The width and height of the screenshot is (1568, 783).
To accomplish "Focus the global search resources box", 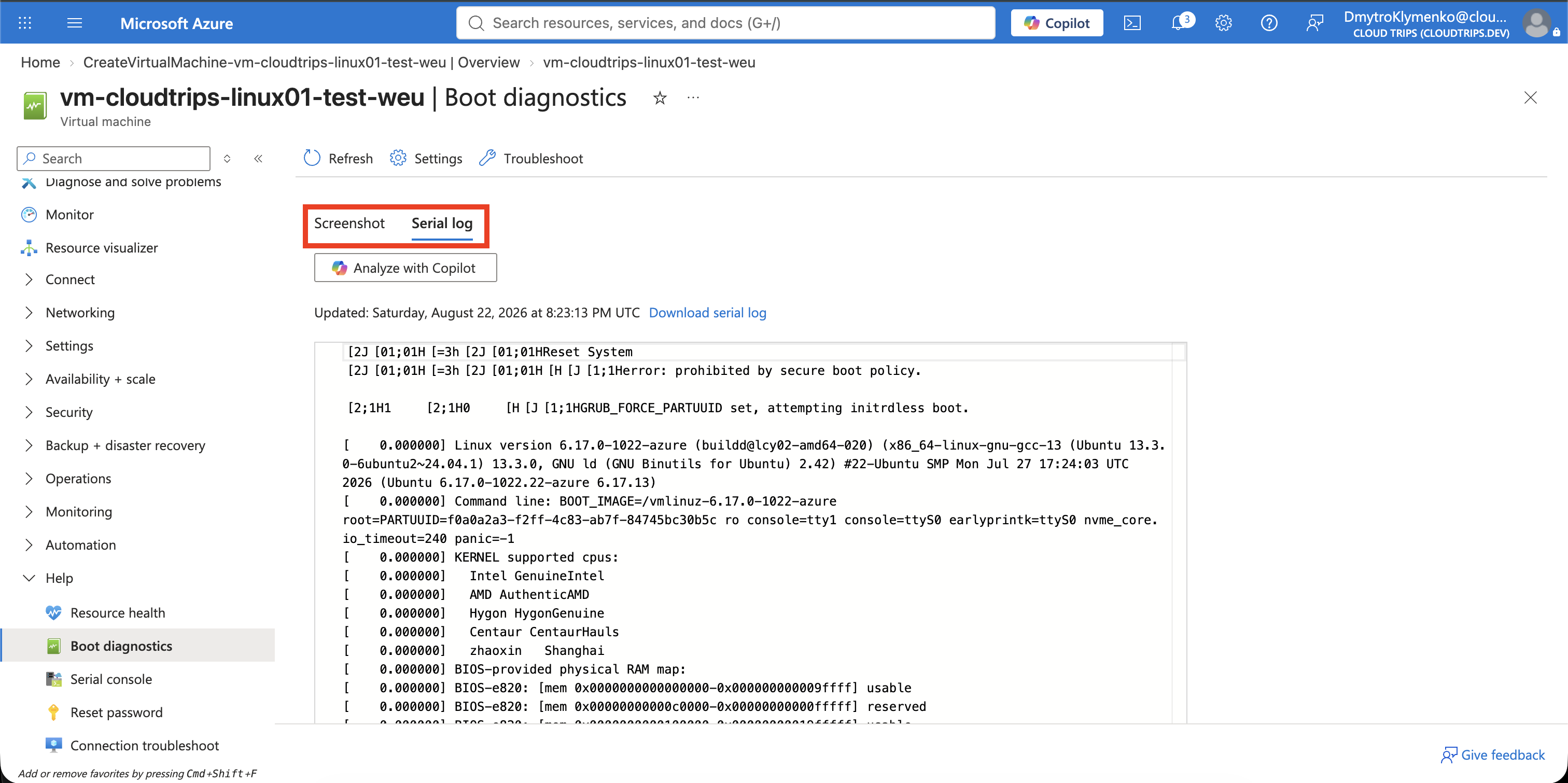I will tap(725, 23).
